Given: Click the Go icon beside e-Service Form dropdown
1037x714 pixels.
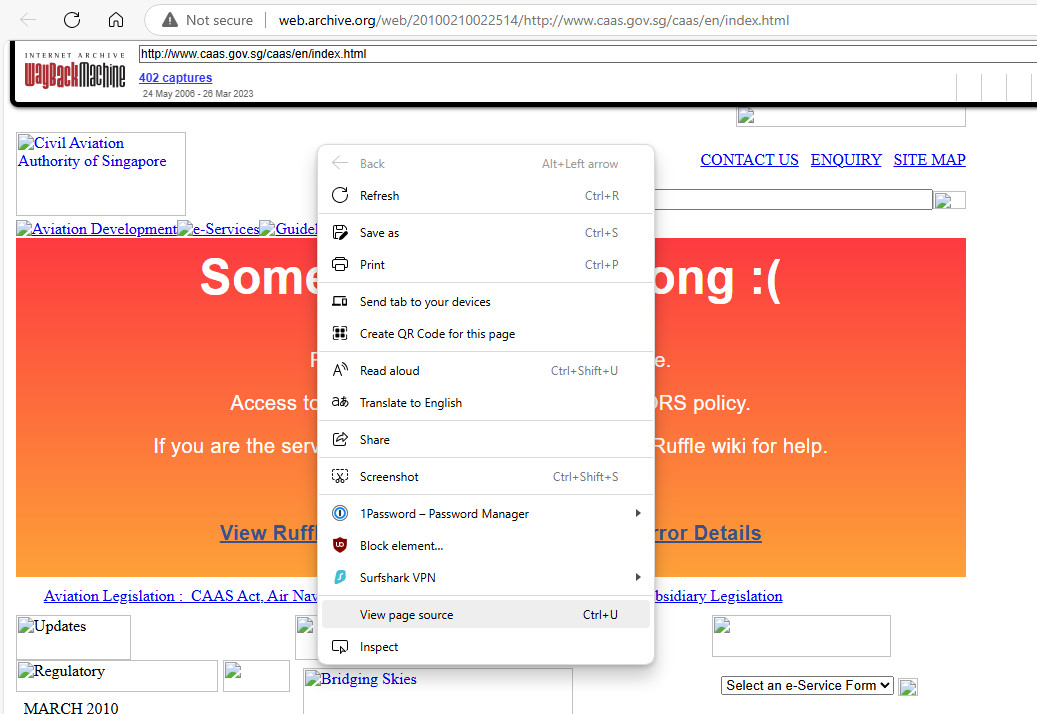Looking at the screenshot, I should tap(908, 687).
